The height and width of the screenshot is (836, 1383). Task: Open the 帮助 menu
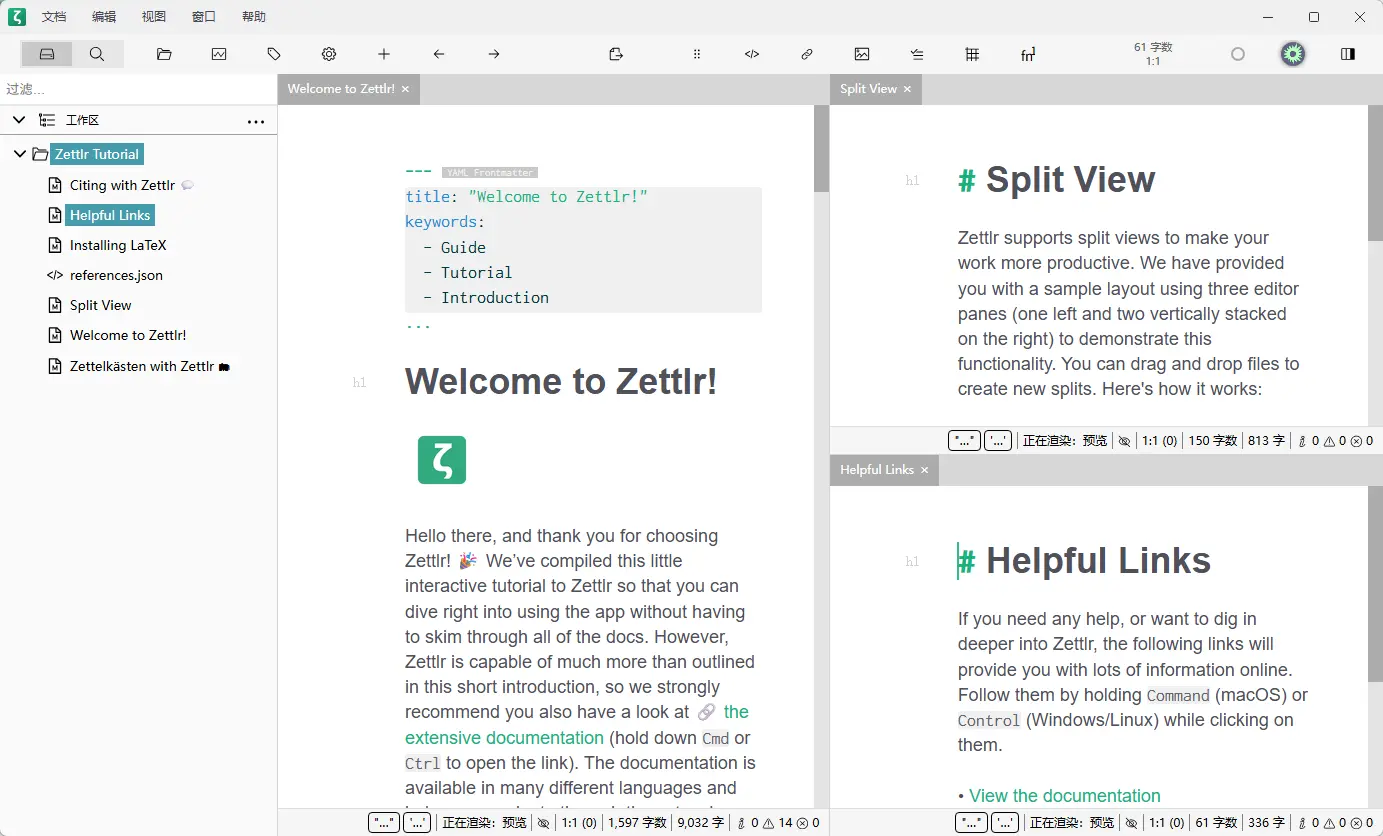coord(254,17)
